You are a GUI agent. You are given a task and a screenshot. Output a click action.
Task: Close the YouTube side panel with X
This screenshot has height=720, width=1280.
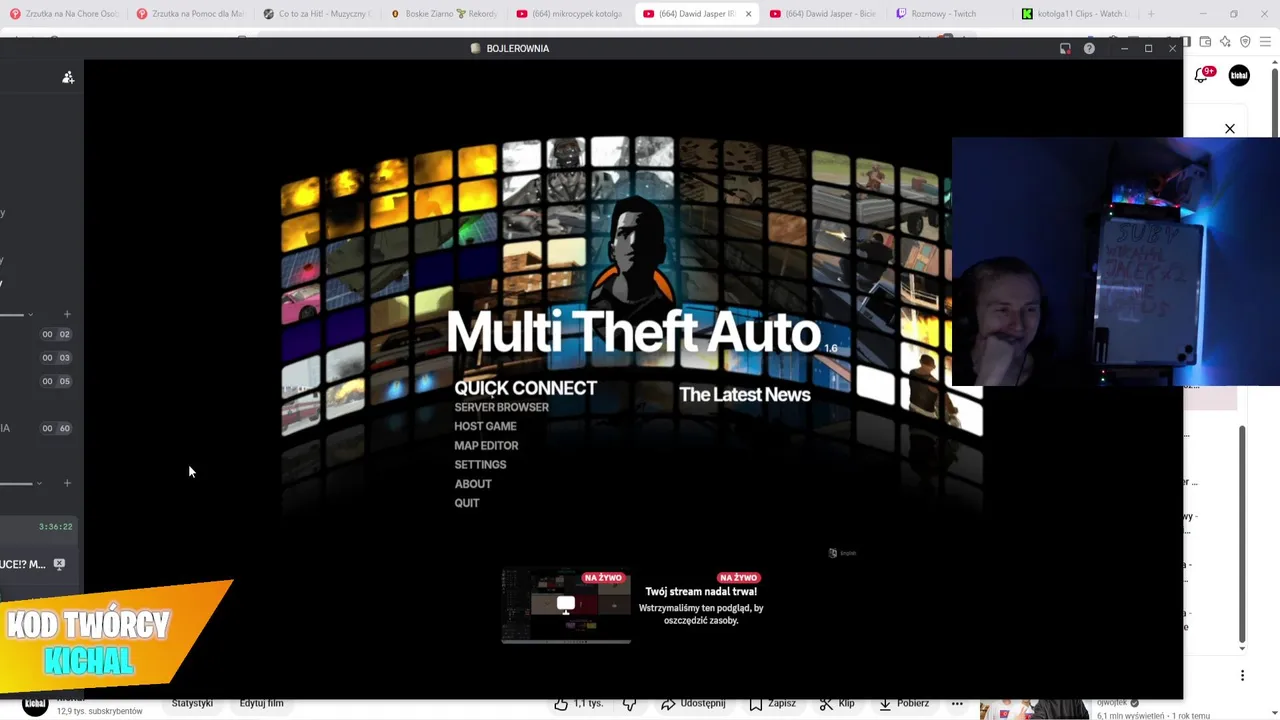[x=1230, y=129]
